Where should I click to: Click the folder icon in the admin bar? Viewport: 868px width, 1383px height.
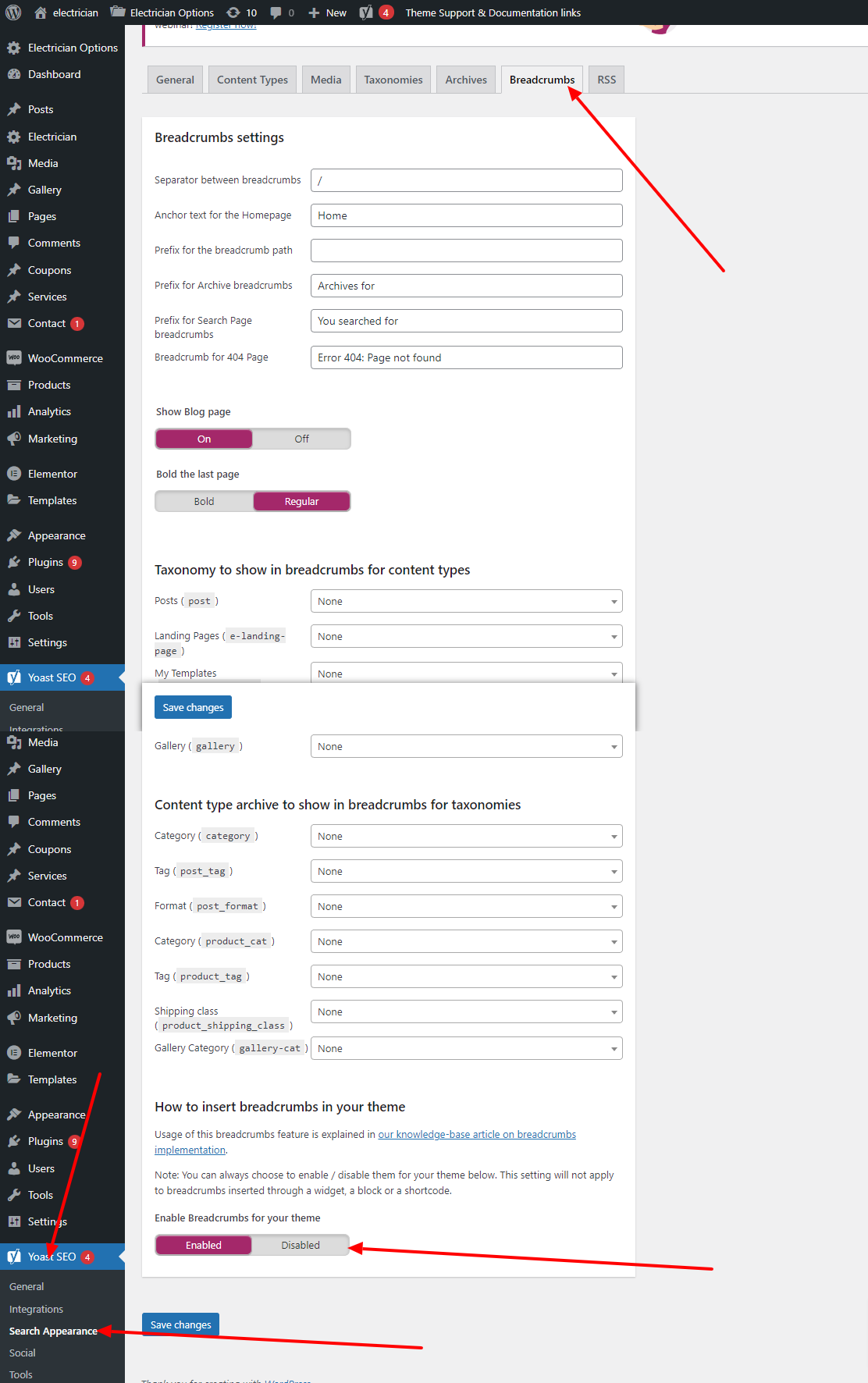tap(118, 12)
